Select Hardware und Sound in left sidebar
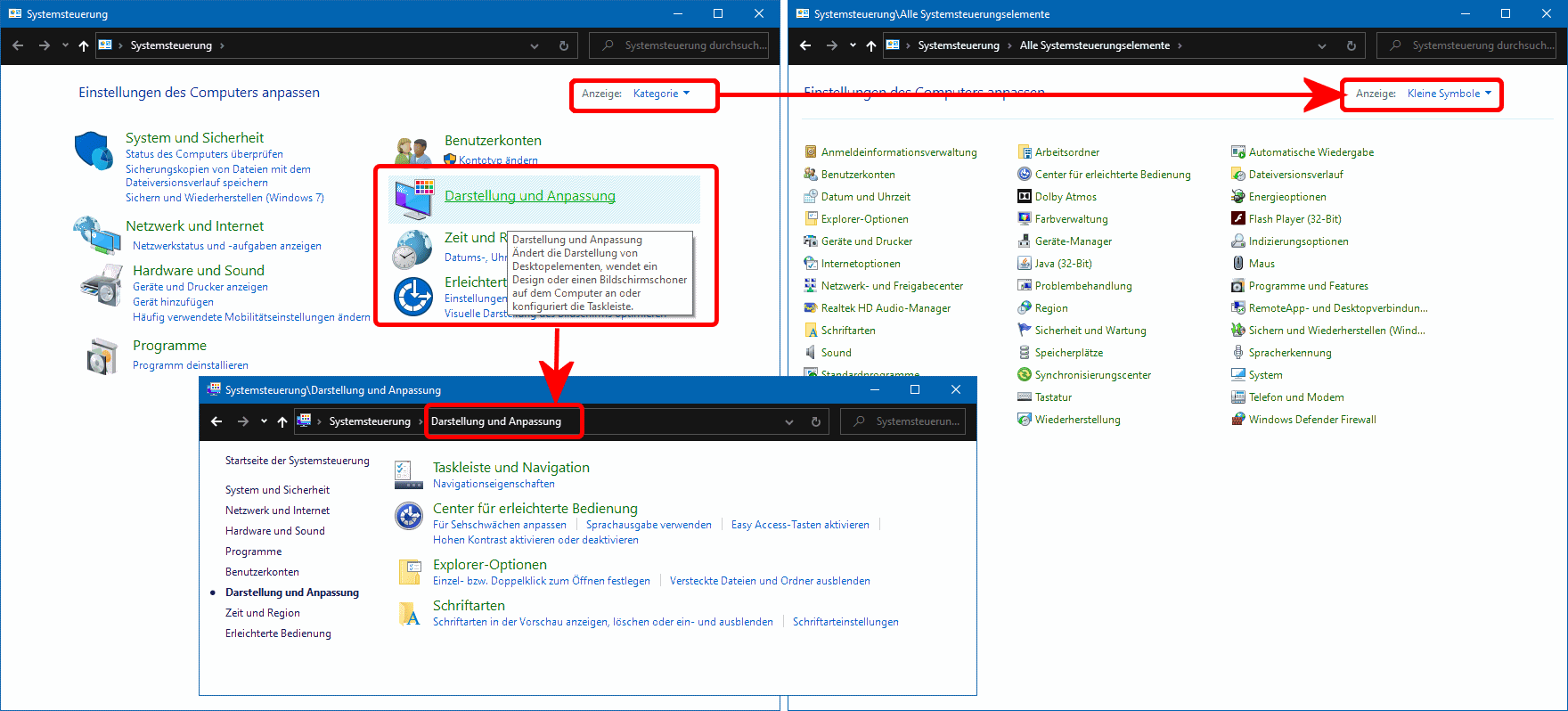This screenshot has height=711, width=1568. [x=275, y=531]
